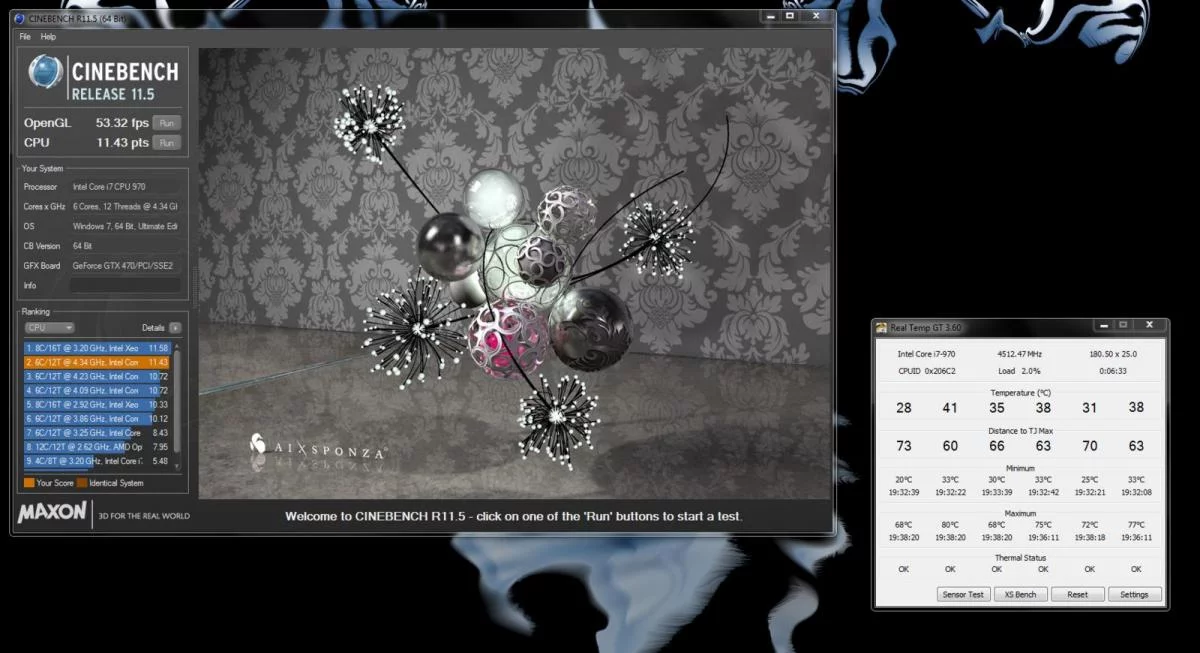Click the 0:06:33 uptime reading
Screen dimensions: 1200x653
point(1113,370)
